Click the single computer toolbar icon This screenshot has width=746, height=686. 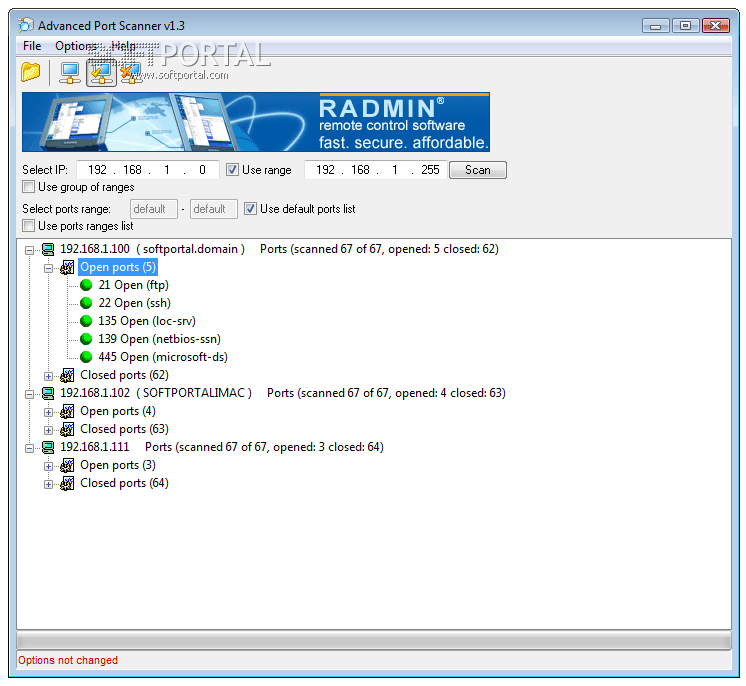[70, 73]
